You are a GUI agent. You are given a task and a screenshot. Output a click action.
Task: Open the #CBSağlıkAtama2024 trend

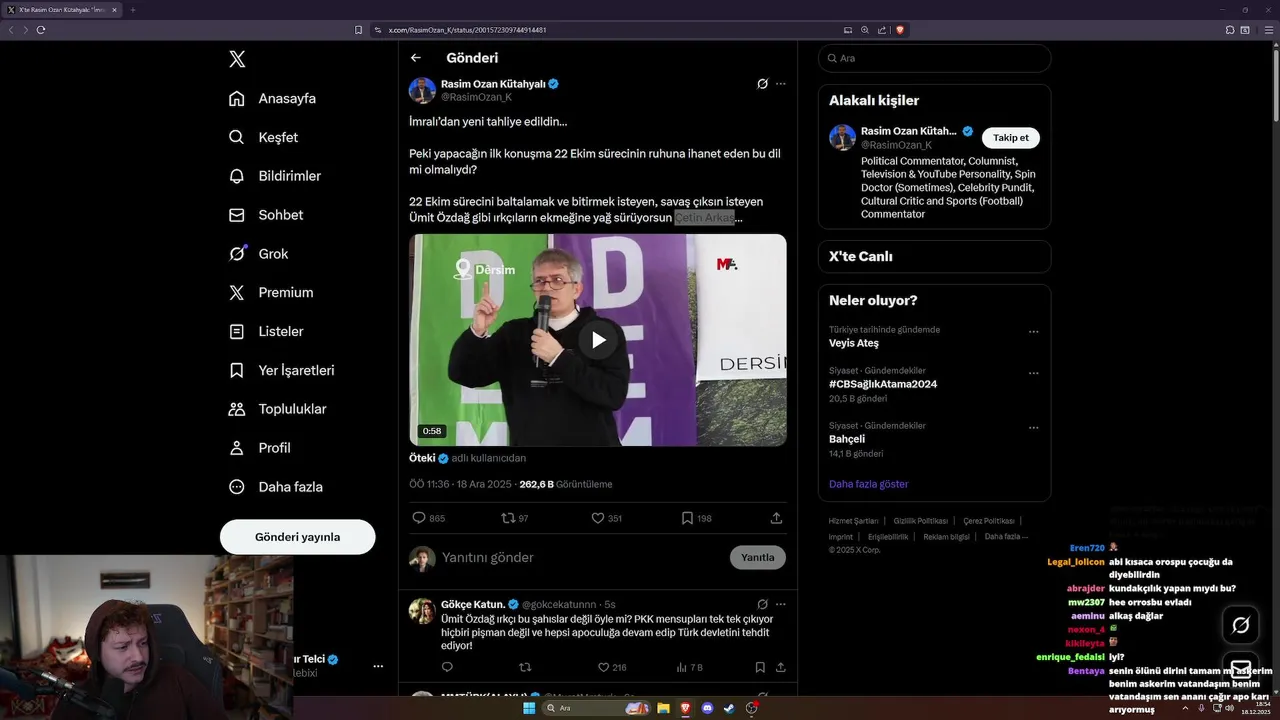883,384
